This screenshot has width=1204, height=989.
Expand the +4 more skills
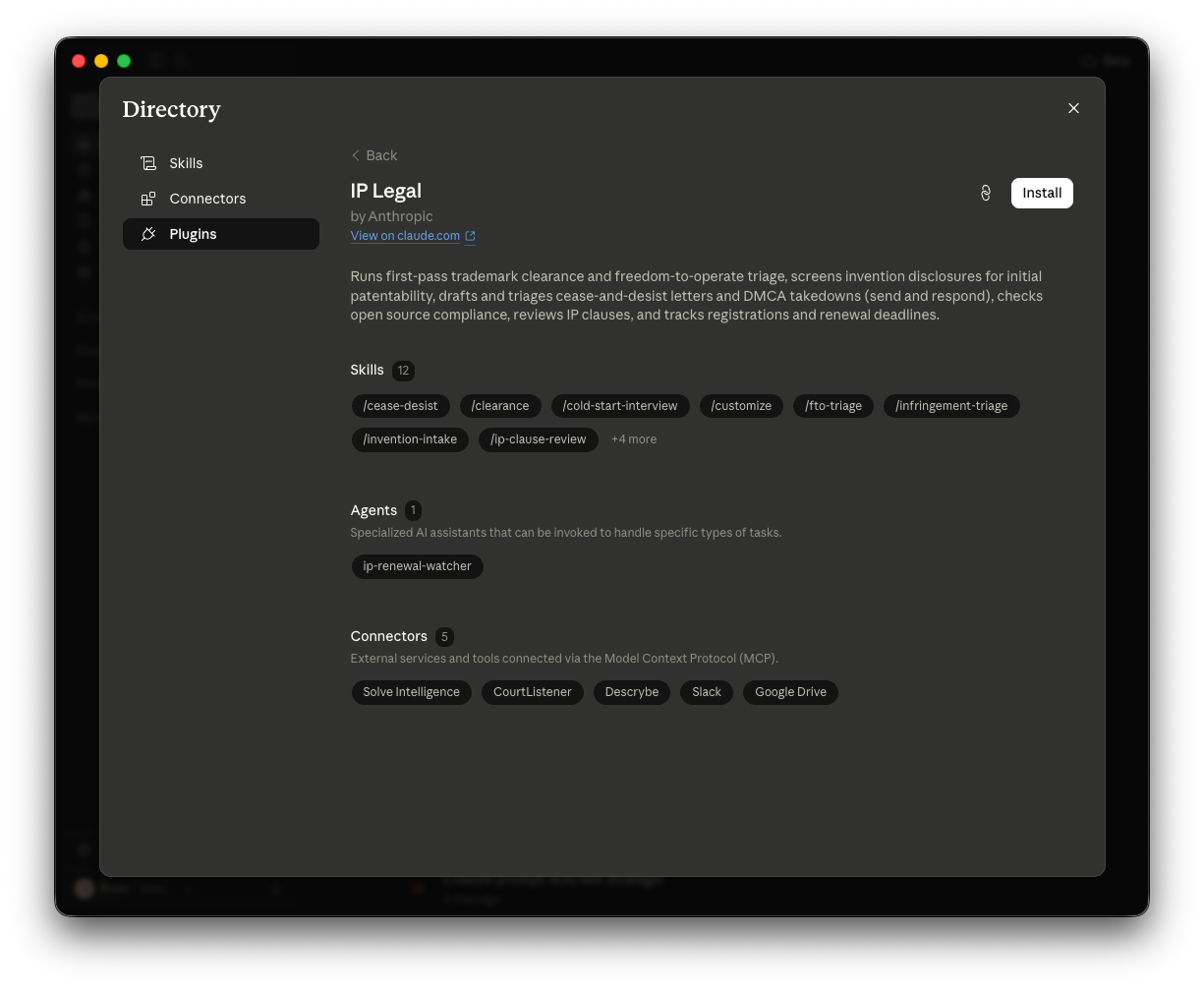pos(634,439)
